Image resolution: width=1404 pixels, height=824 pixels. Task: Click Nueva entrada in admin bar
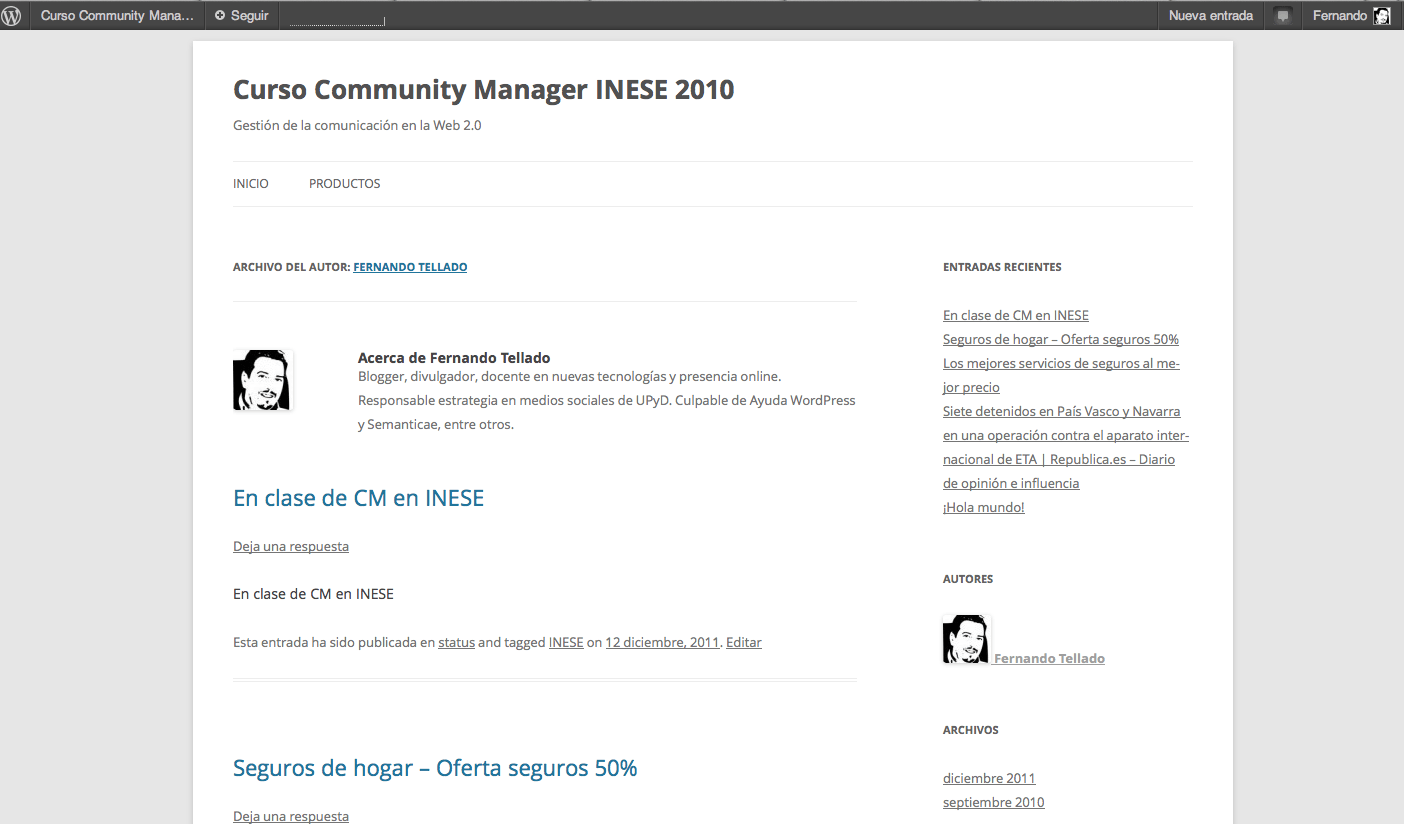[1210, 16]
